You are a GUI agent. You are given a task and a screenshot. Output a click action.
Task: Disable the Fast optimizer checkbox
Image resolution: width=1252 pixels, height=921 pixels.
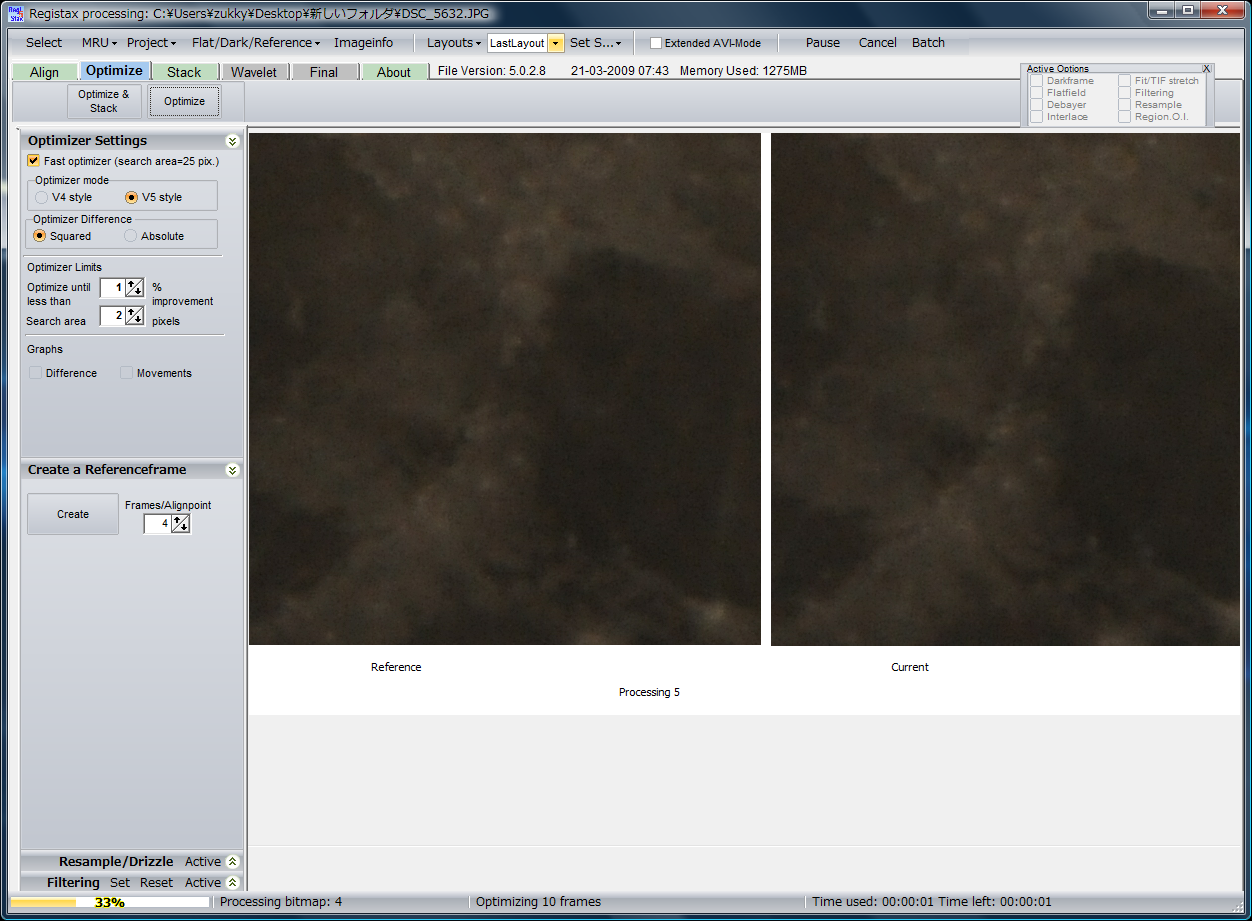(34, 161)
